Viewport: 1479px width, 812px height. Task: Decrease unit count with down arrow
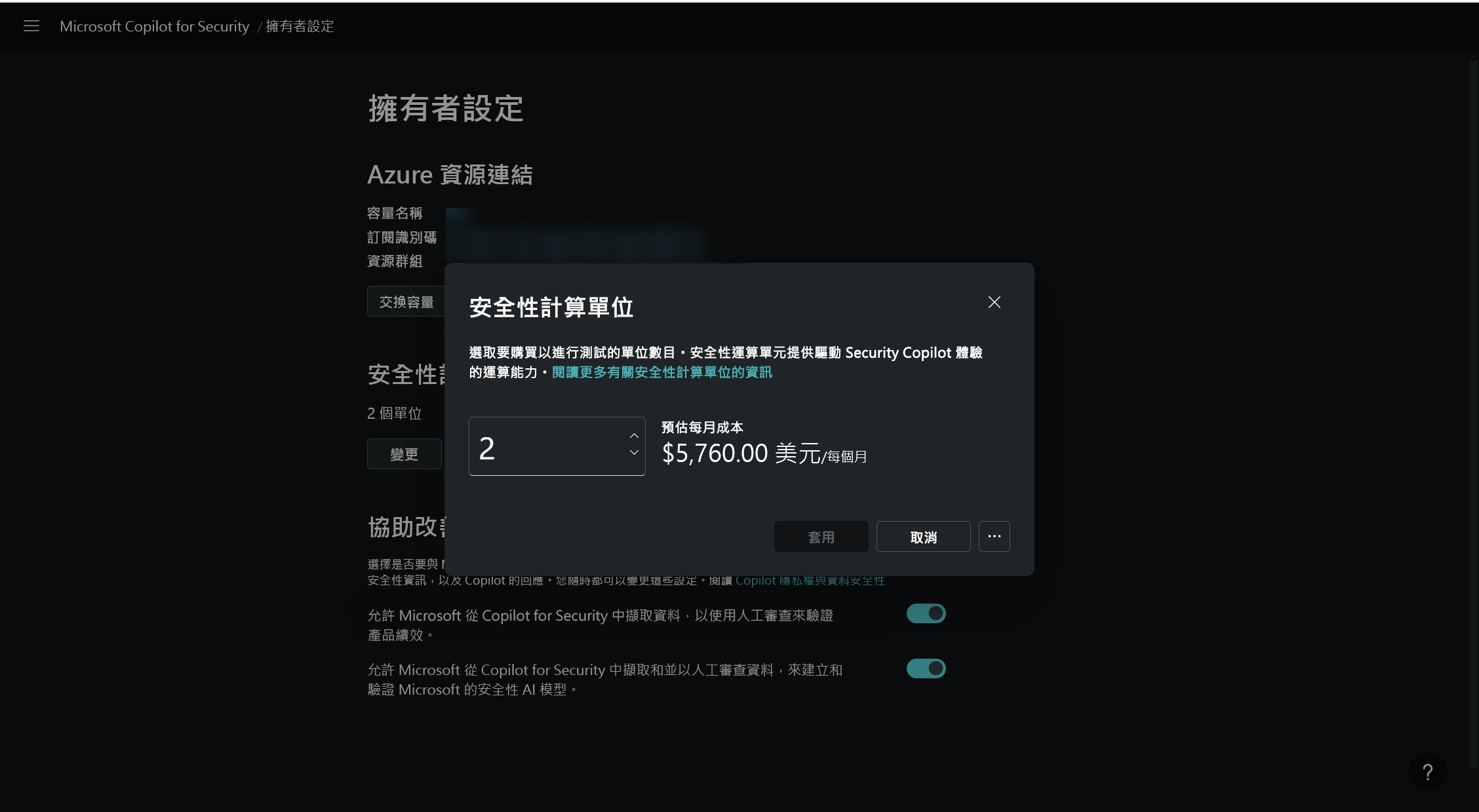tap(634, 453)
